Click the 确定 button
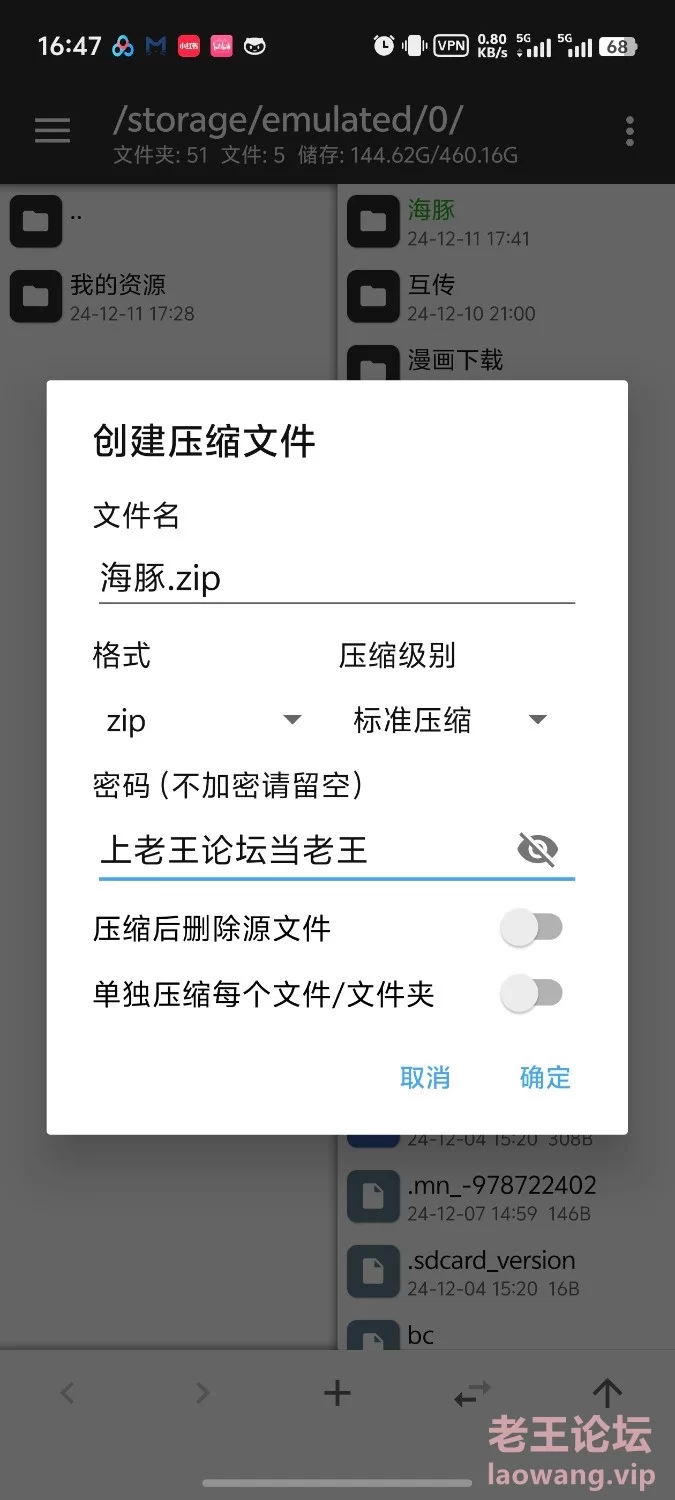675x1500 pixels. 545,1077
